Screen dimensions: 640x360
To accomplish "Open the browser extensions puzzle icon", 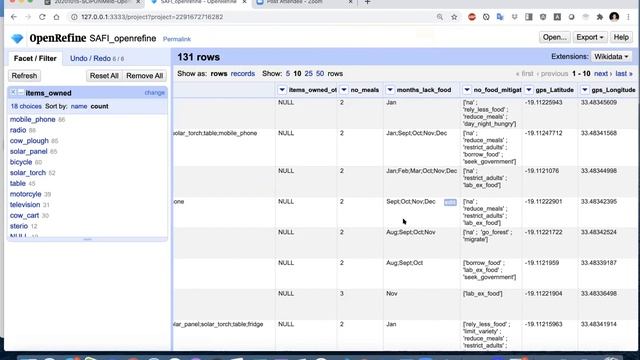I will (600, 17).
